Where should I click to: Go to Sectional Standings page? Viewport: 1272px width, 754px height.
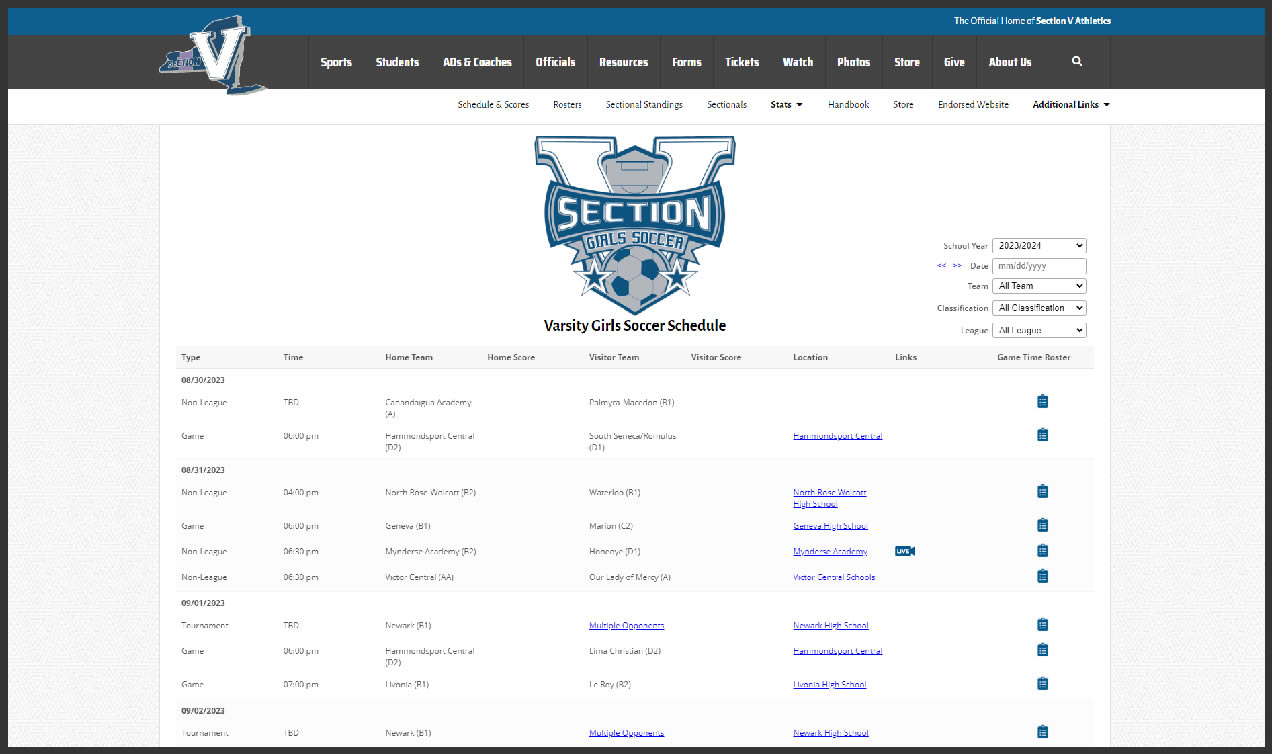[x=644, y=105]
